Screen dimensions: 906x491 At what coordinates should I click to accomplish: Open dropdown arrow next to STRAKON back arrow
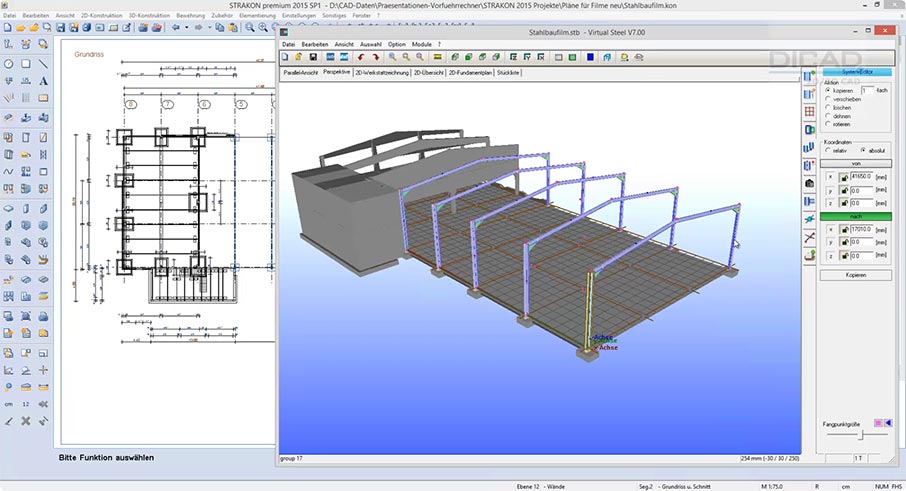[x=187, y=28]
